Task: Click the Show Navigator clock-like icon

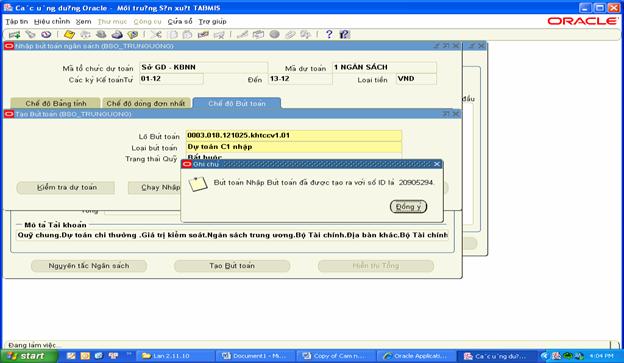Action: pyautogui.click(x=46, y=35)
